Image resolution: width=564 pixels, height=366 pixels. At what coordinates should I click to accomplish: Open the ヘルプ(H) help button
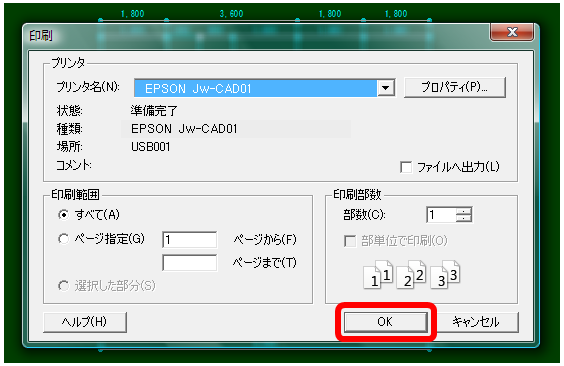85,321
